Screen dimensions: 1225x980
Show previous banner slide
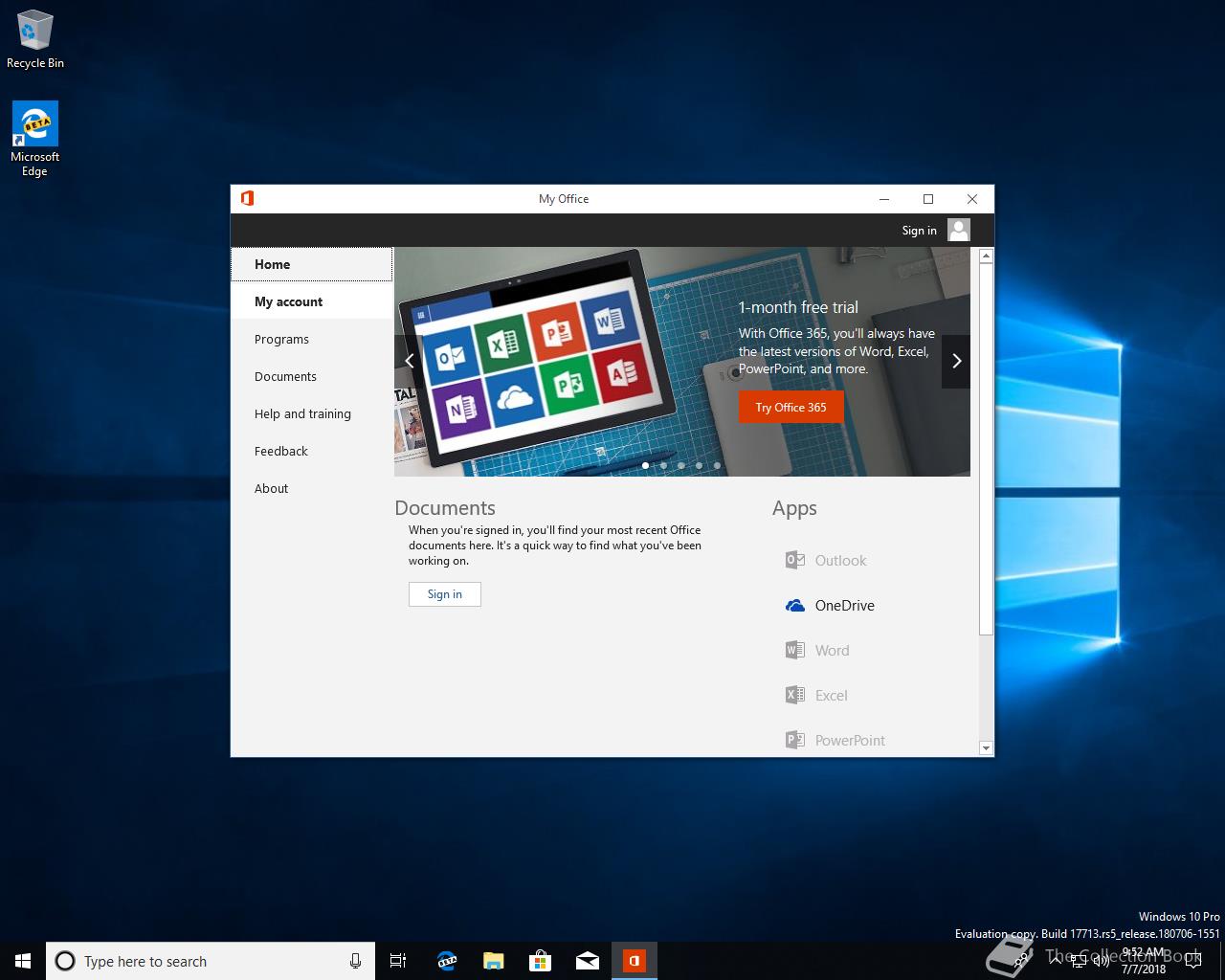point(409,361)
